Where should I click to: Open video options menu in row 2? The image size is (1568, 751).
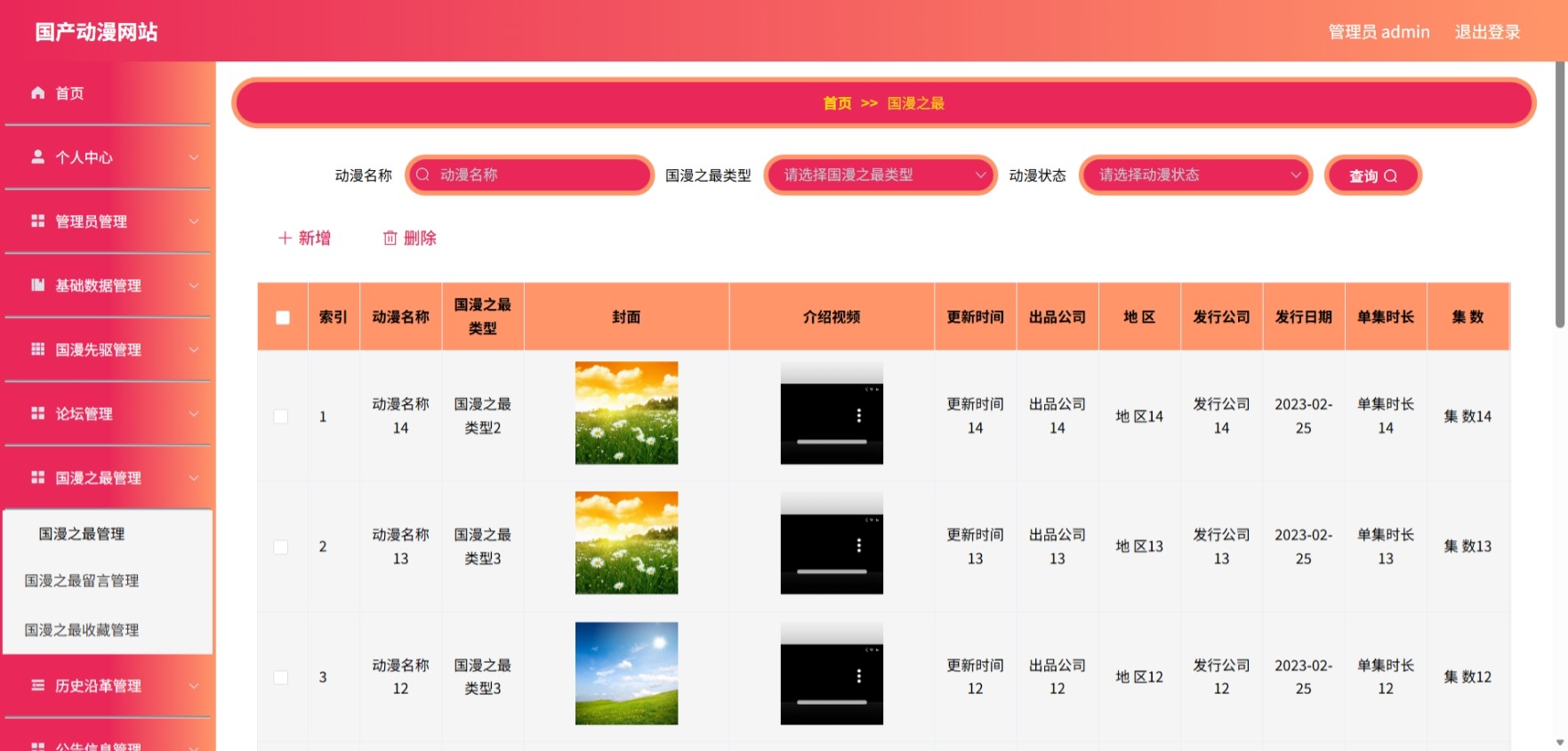[858, 545]
